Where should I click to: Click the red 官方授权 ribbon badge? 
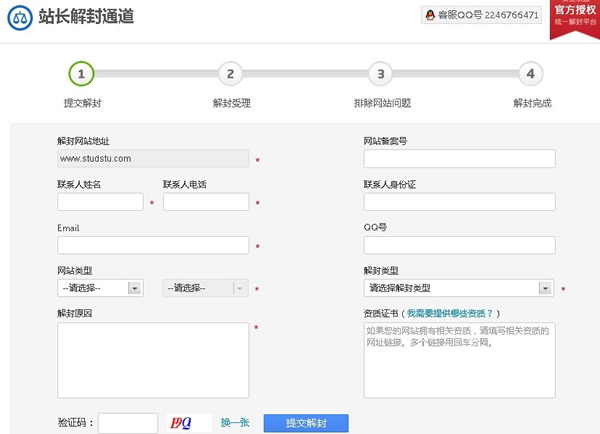point(574,16)
